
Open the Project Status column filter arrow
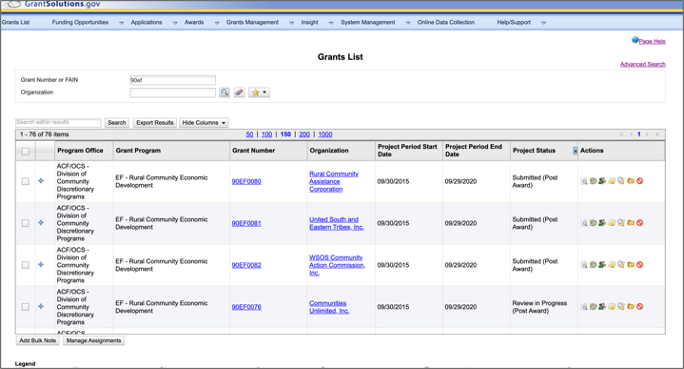(575, 150)
